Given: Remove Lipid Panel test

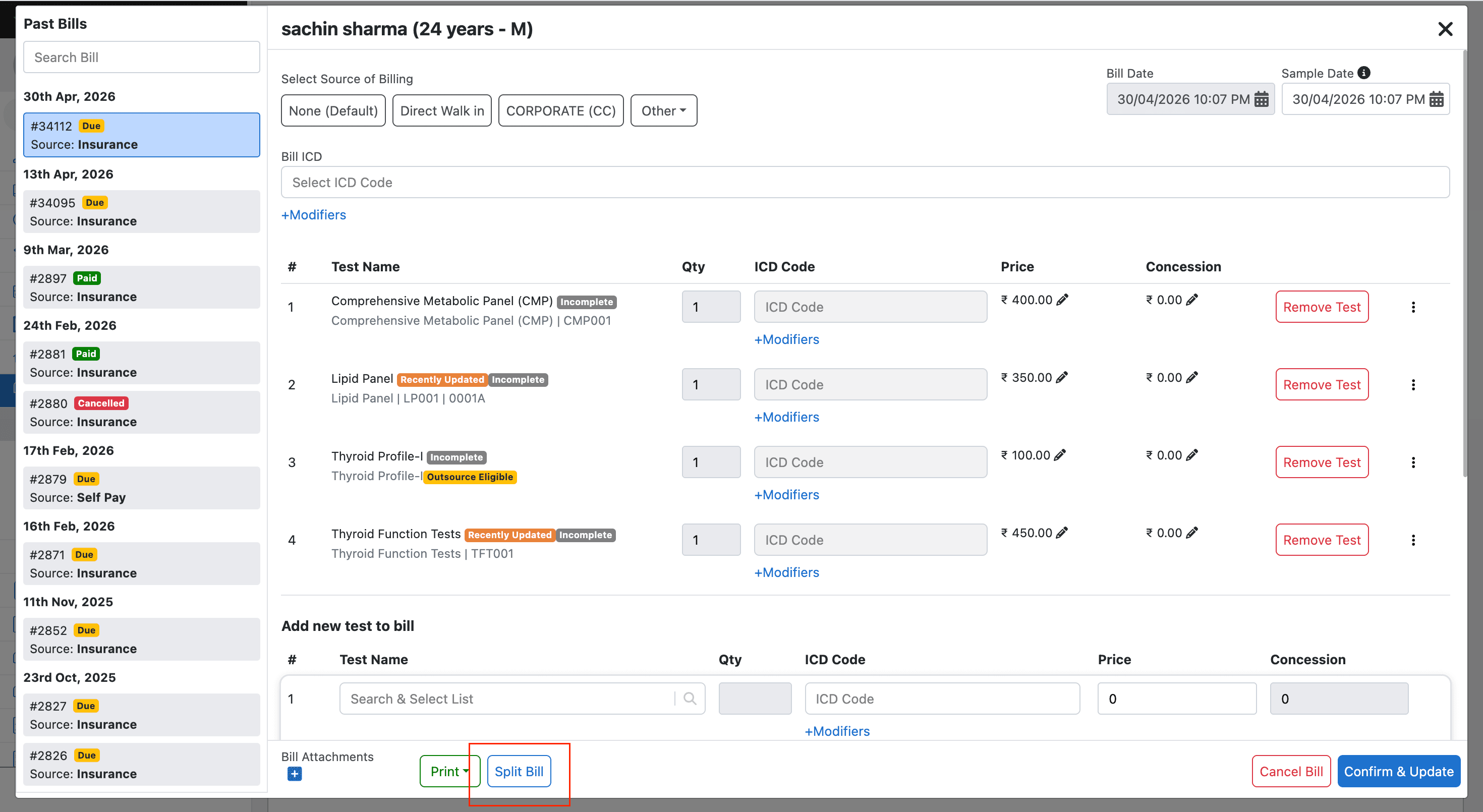Looking at the screenshot, I should (x=1322, y=384).
